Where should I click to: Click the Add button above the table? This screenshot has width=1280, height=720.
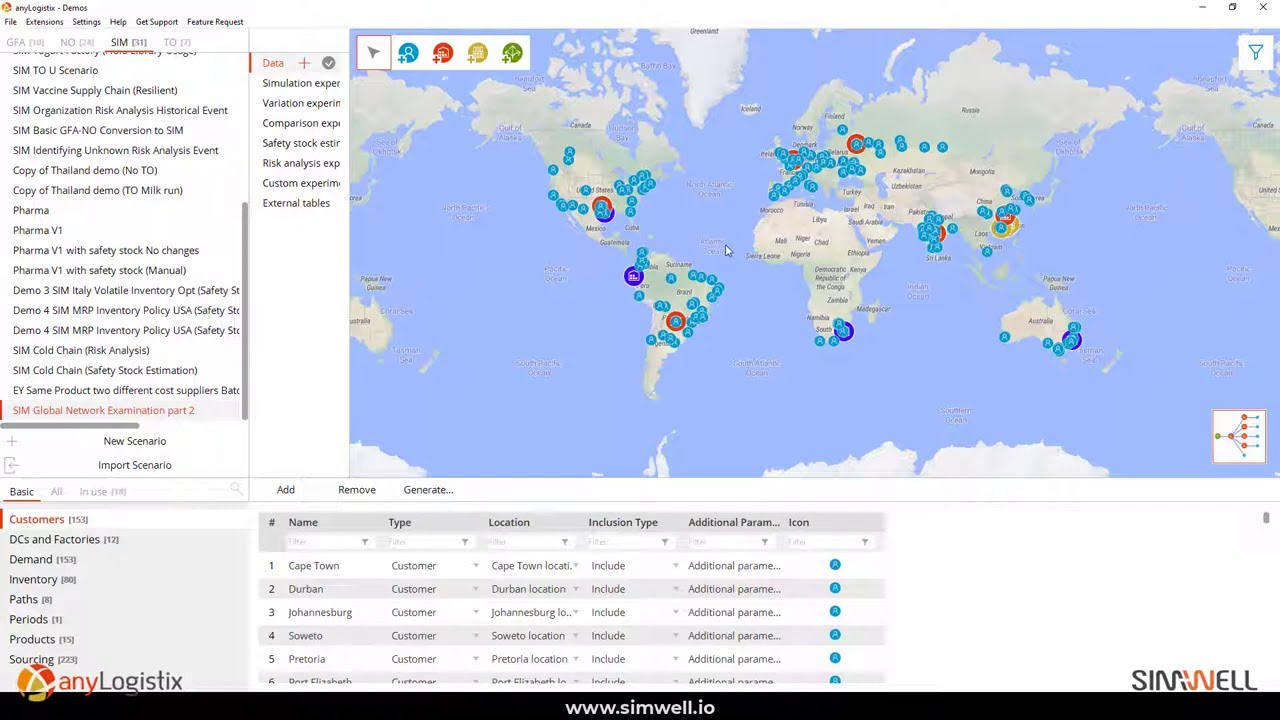click(285, 490)
